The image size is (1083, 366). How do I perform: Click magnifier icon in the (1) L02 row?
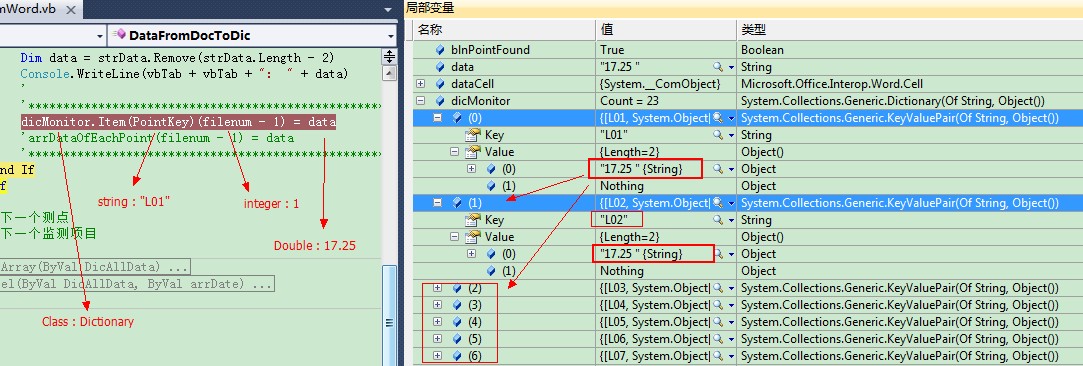click(x=718, y=203)
